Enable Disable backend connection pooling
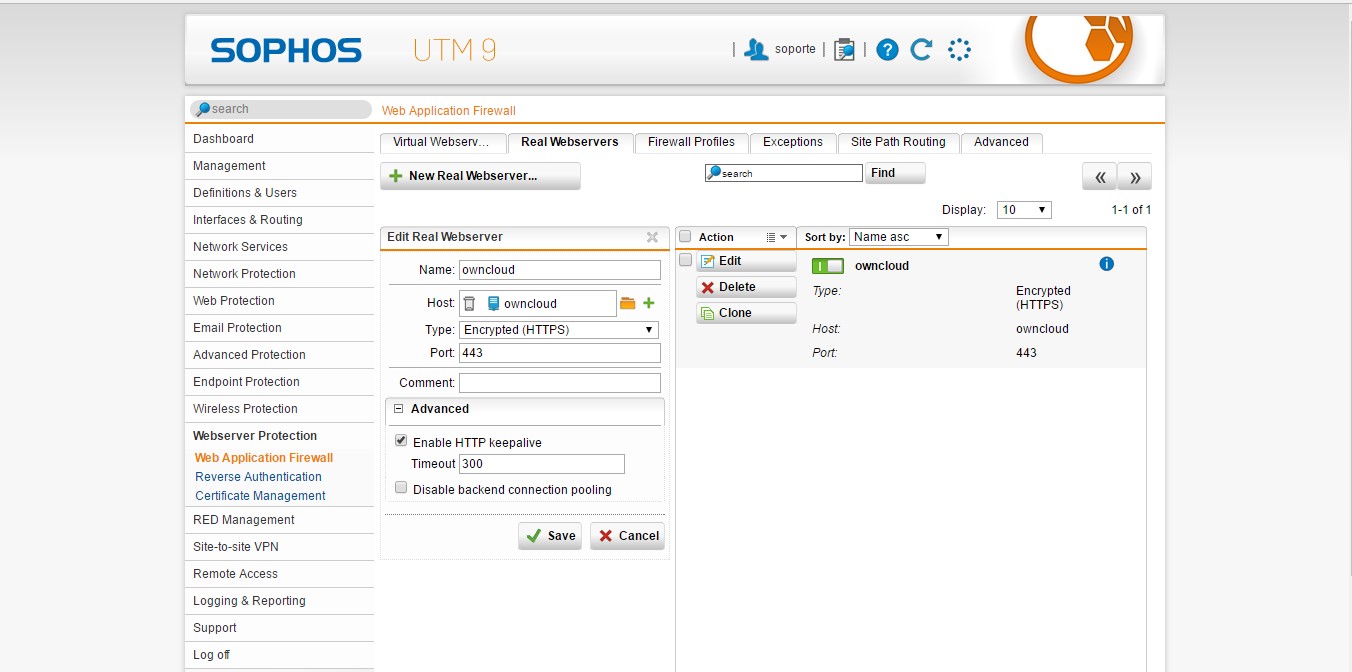The width and height of the screenshot is (1352, 672). coord(401,488)
